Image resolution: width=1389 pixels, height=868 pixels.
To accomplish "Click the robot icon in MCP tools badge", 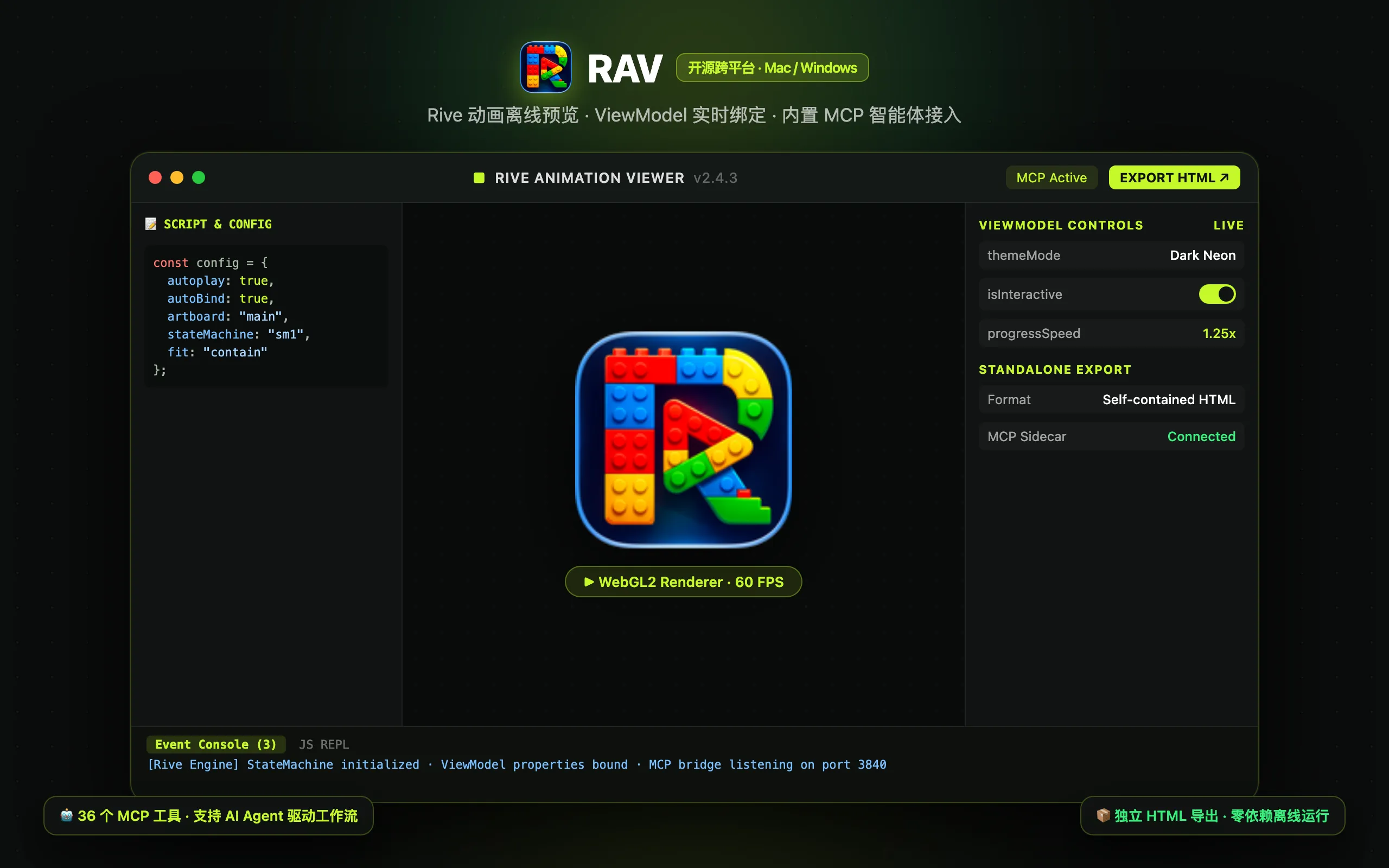I will pyautogui.click(x=67, y=815).
